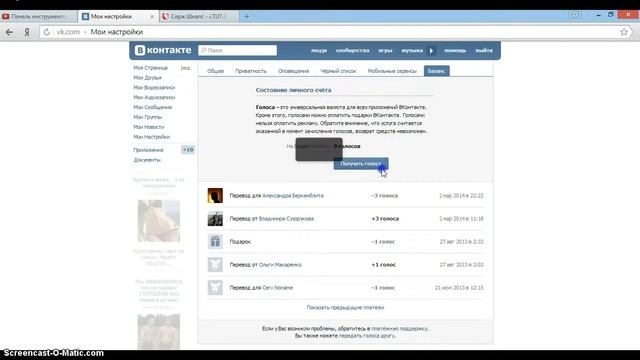This screenshot has width=640, height=360.
Task: Open Мои Аудиозаписи in sidebar
Action: (x=154, y=97)
